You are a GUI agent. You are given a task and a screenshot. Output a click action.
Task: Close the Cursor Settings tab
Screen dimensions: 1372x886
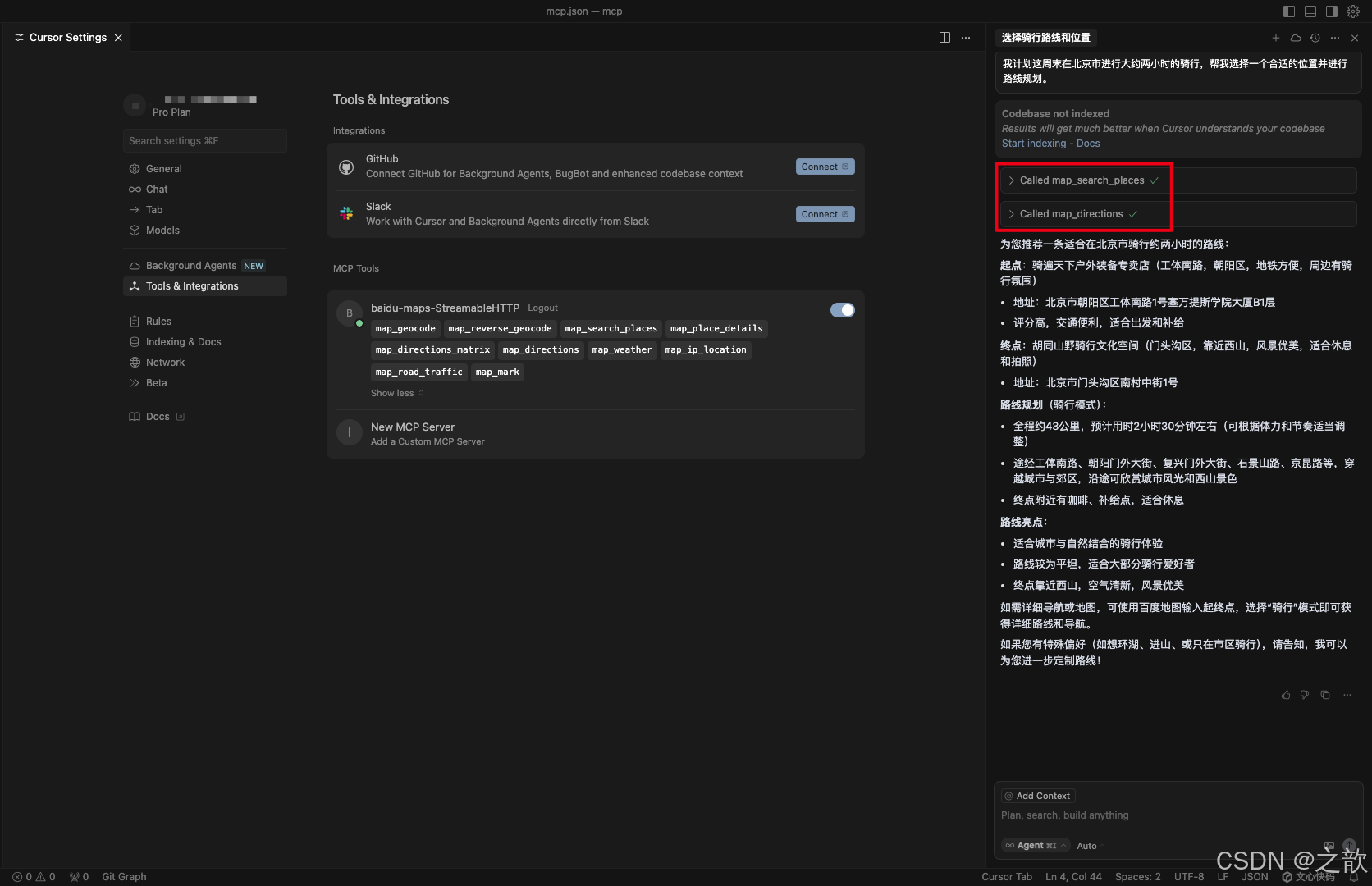pyautogui.click(x=118, y=38)
